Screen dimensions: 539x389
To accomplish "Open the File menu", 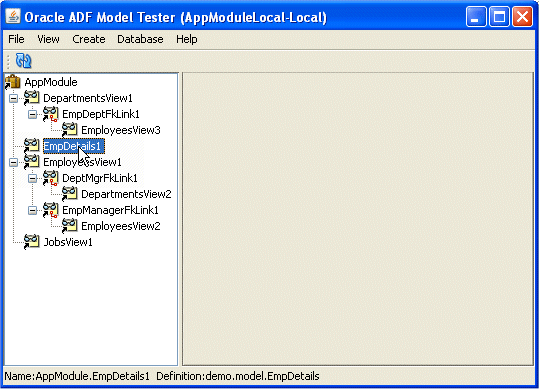I will (16, 39).
